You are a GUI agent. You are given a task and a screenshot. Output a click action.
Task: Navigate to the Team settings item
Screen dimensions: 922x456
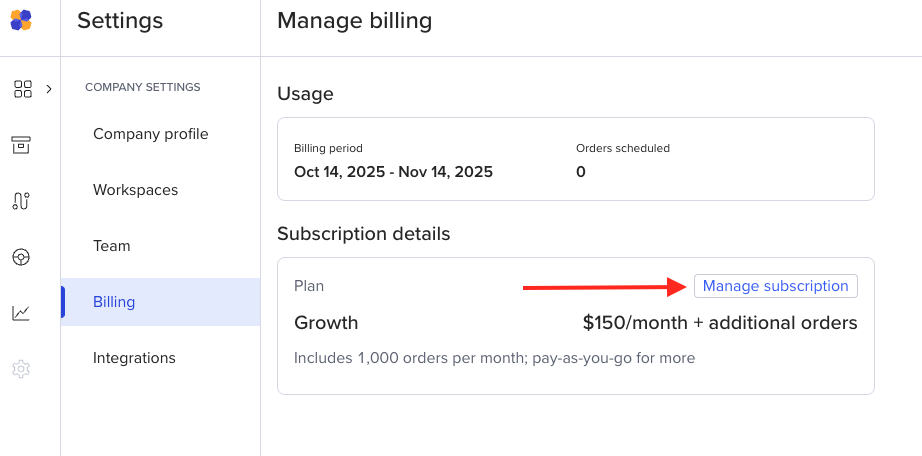pyautogui.click(x=112, y=246)
